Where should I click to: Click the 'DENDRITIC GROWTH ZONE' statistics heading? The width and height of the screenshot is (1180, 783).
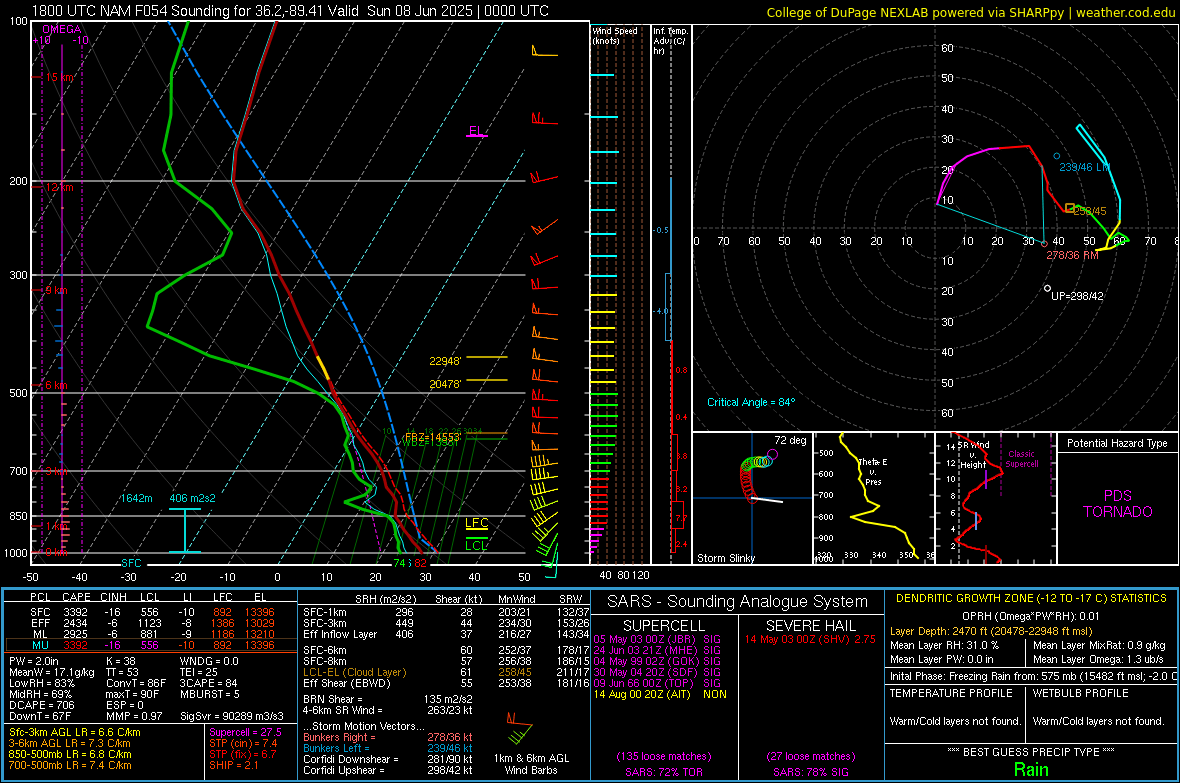1031,599
